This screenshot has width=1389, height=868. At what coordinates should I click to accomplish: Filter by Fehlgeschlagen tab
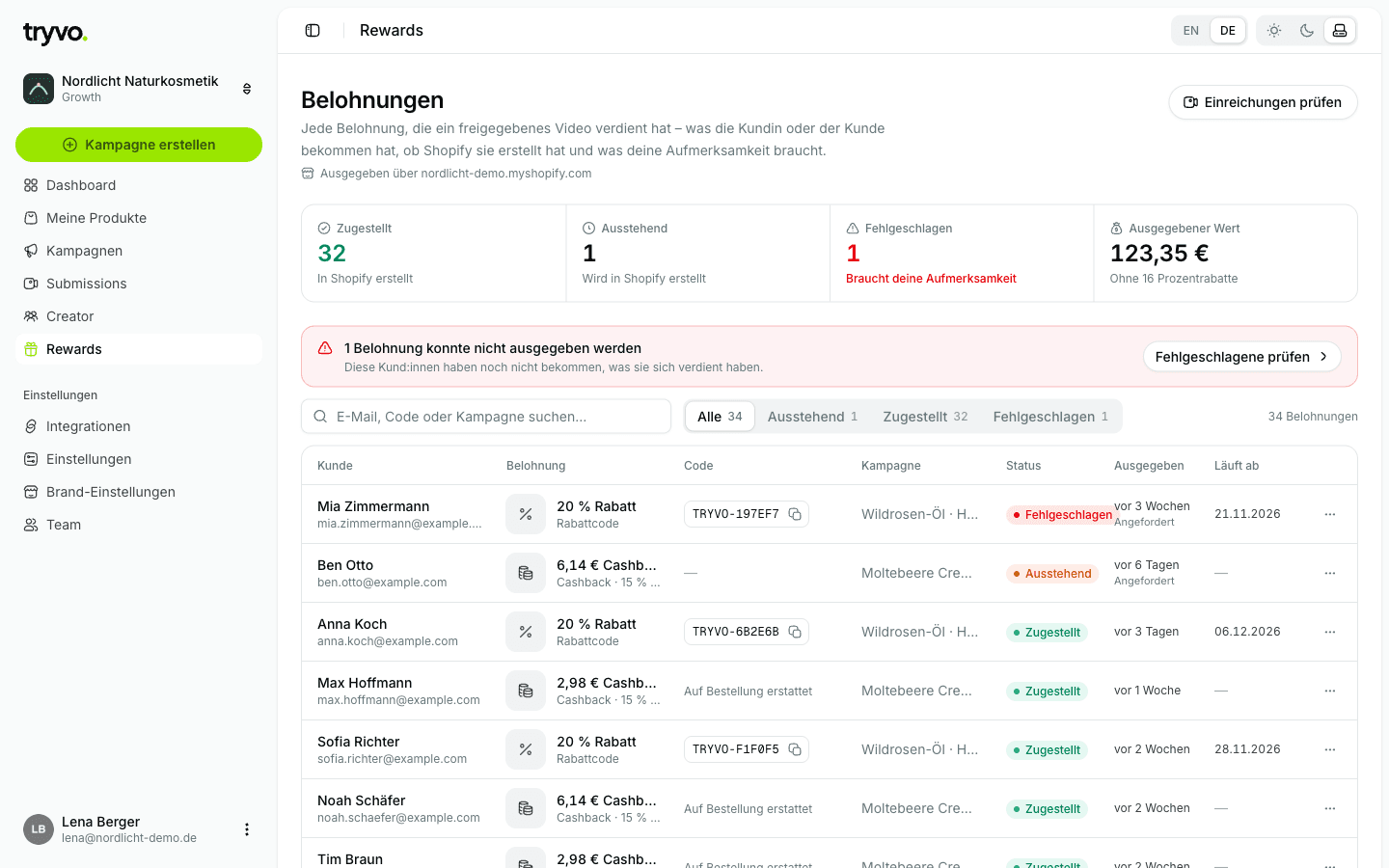click(x=1050, y=417)
